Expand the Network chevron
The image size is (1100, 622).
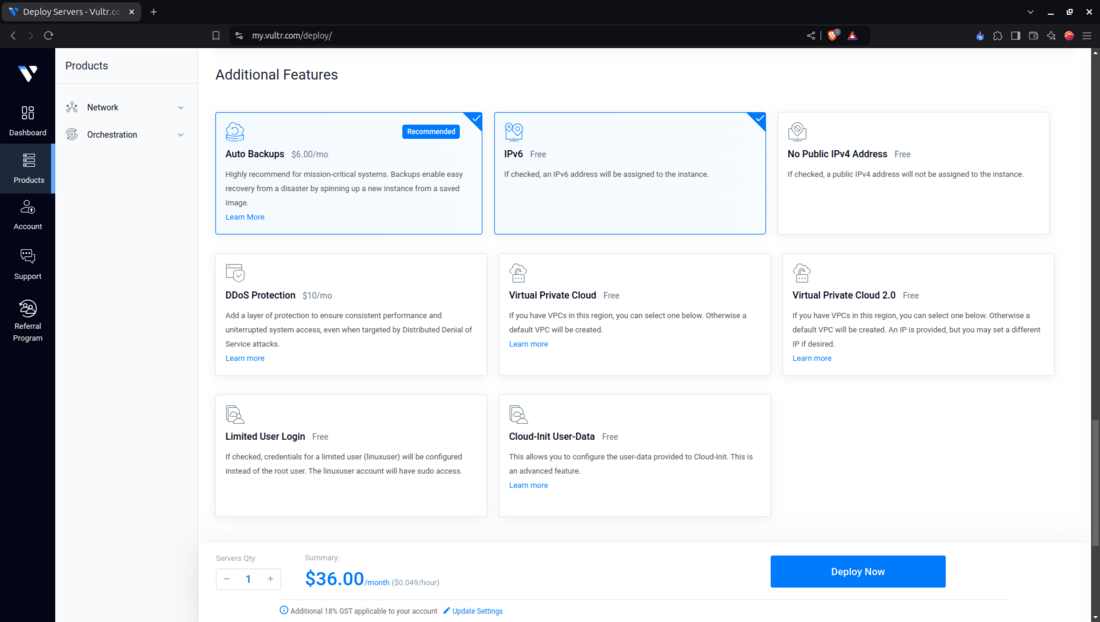point(180,108)
